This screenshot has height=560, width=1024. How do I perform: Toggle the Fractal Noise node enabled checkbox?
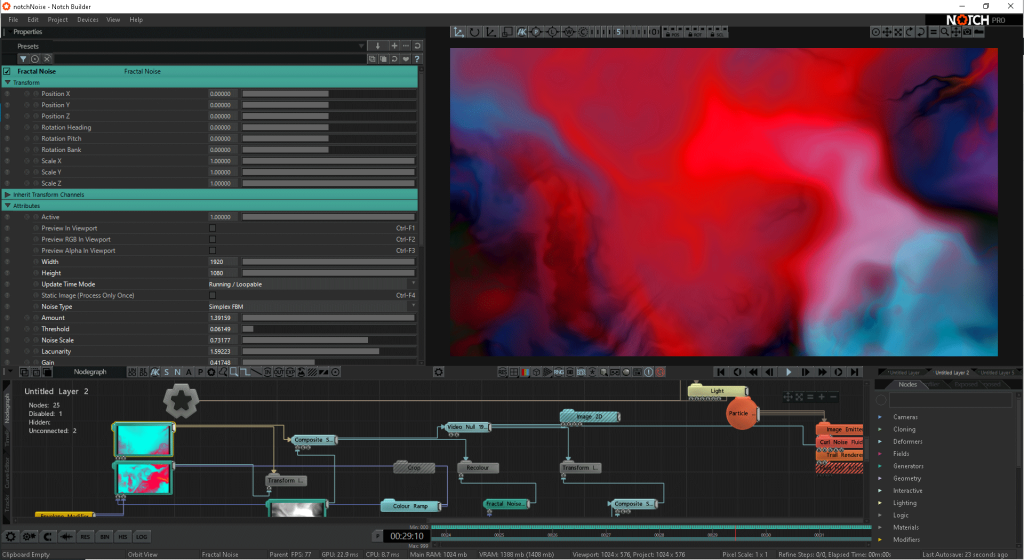click(x=8, y=71)
